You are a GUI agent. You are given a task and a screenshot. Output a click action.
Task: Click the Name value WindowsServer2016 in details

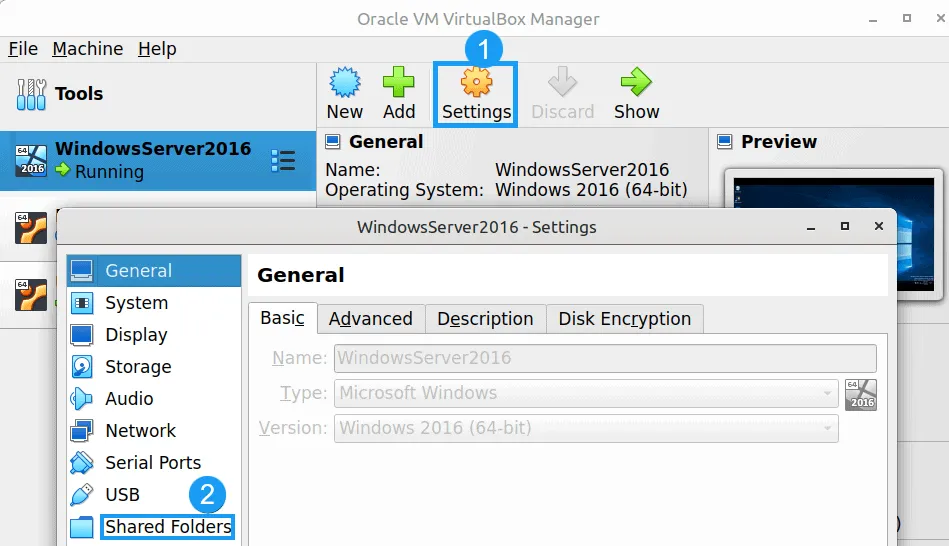click(x=582, y=169)
